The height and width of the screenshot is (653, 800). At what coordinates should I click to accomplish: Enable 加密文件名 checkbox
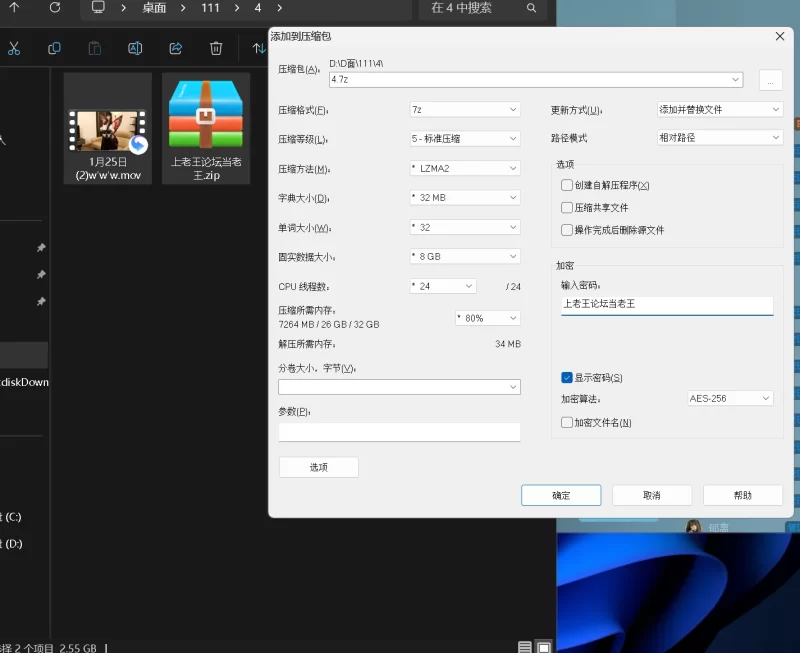pos(567,423)
